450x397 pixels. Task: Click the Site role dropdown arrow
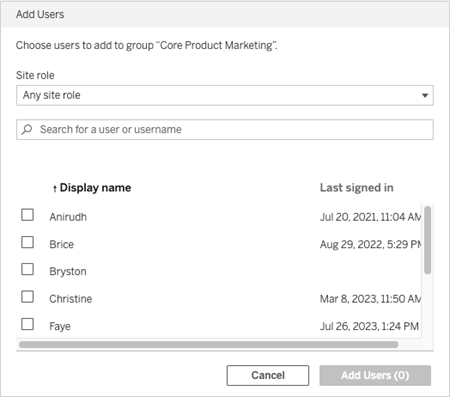click(x=425, y=95)
